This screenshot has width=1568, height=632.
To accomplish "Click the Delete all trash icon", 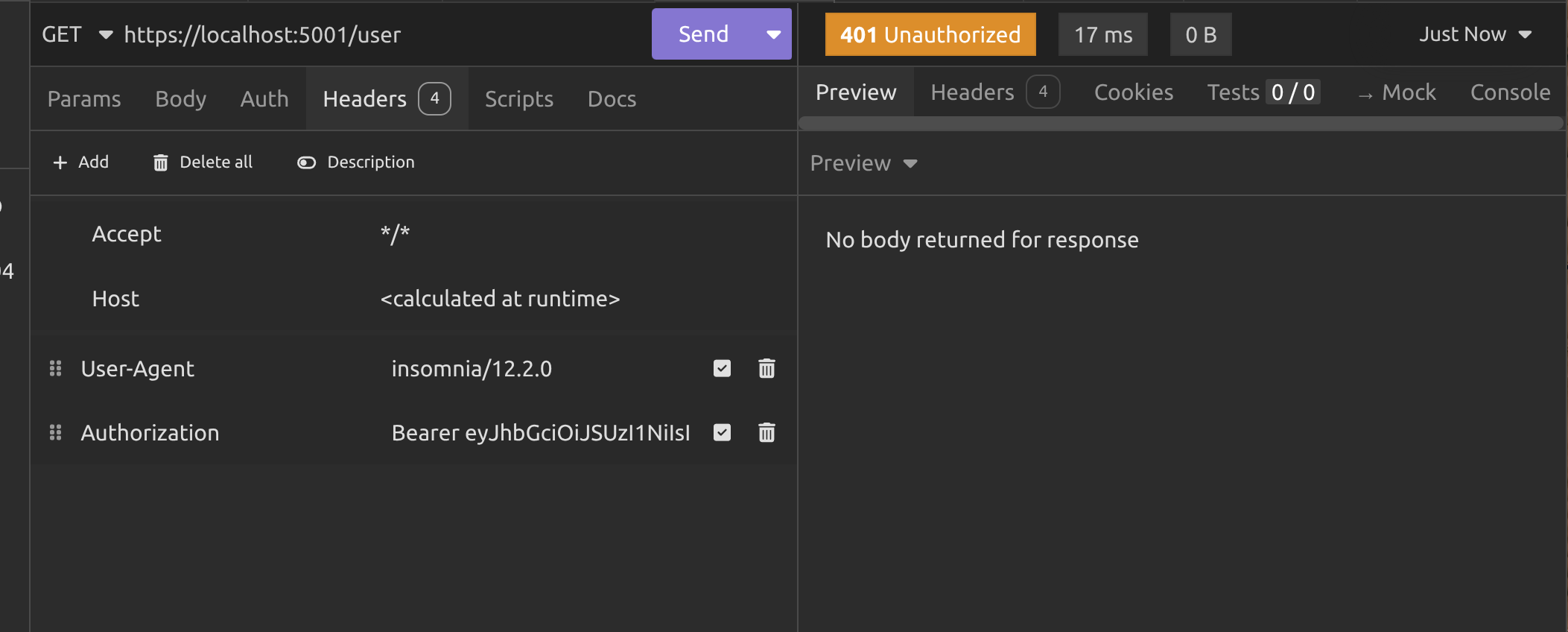I will pyautogui.click(x=160, y=162).
